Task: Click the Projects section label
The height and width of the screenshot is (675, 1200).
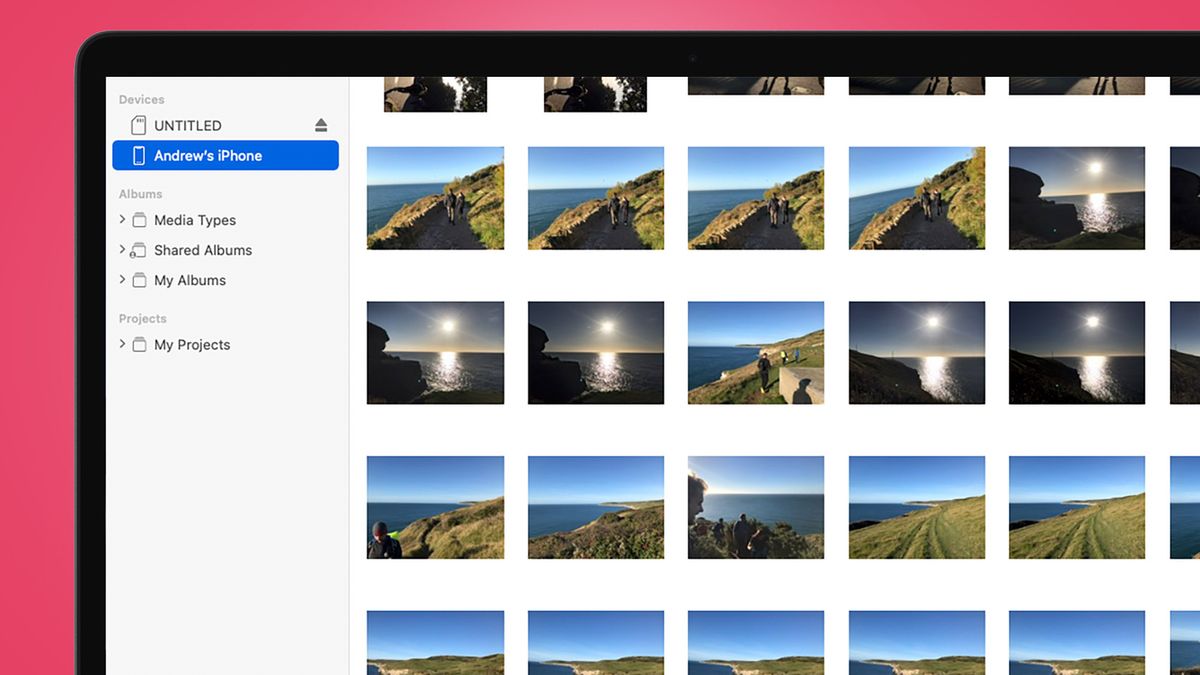Action: pos(142,318)
